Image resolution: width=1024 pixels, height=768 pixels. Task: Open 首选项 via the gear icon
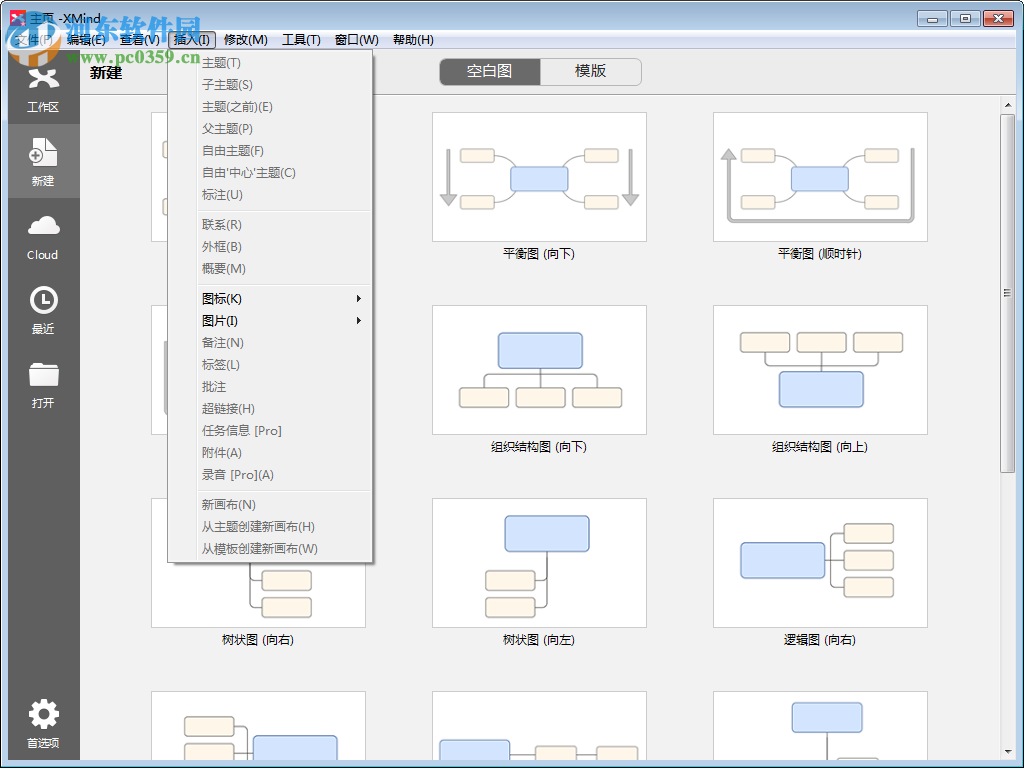click(x=43, y=715)
